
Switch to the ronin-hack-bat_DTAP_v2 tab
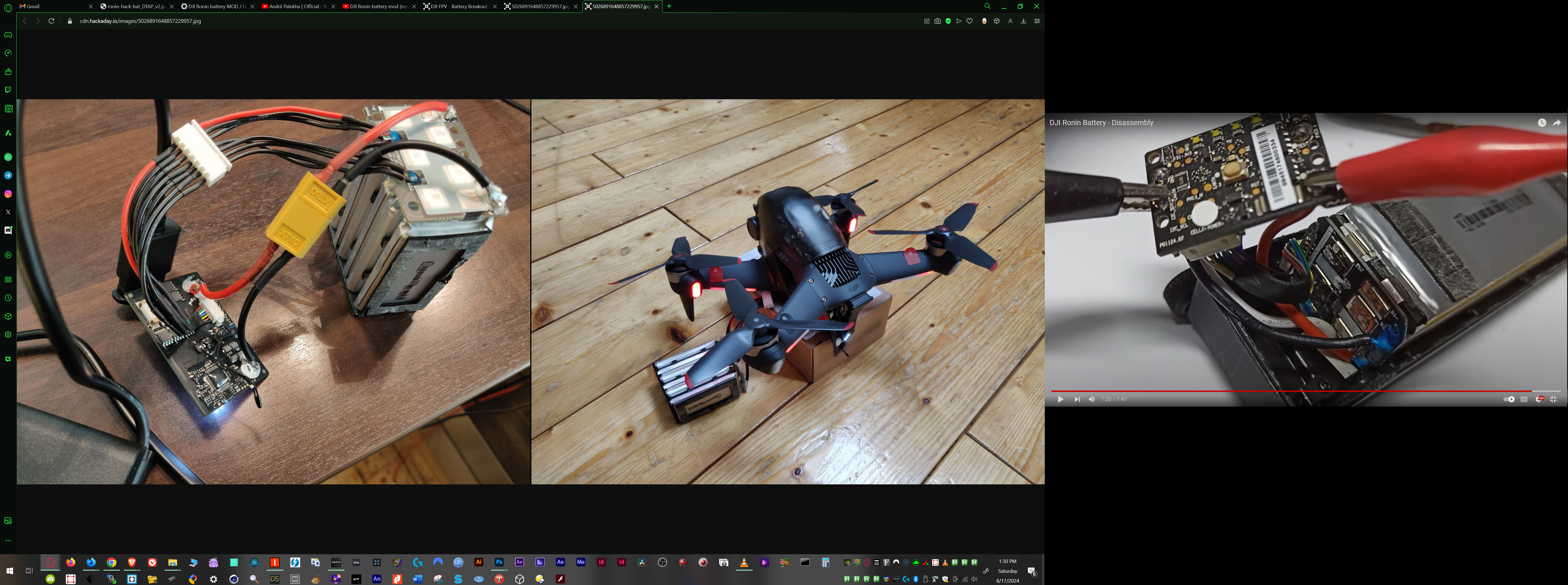[x=137, y=6]
